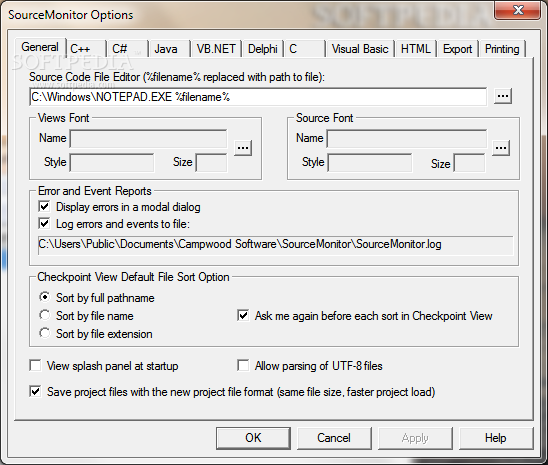
Task: Confirm options with the OK button
Action: [x=253, y=438]
